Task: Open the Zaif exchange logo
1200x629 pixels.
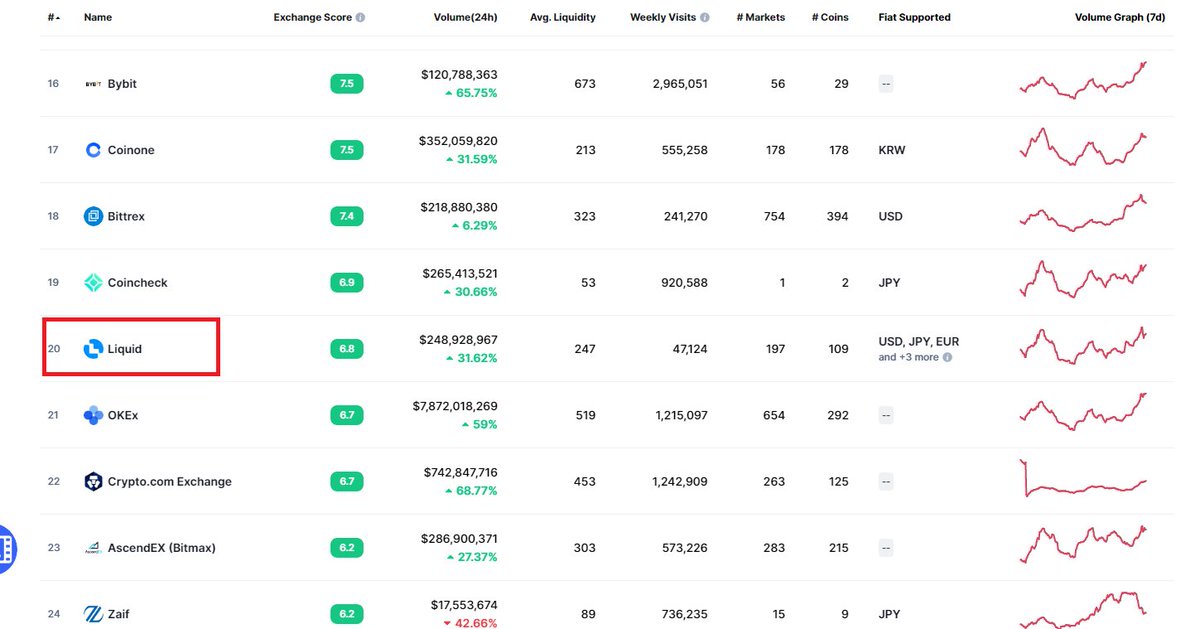Action: coord(93,614)
